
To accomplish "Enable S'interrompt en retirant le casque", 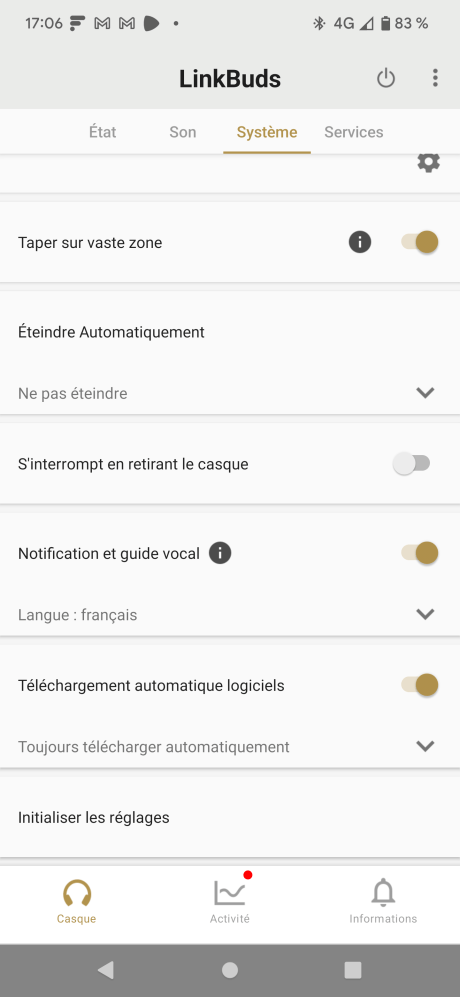I will tap(412, 464).
